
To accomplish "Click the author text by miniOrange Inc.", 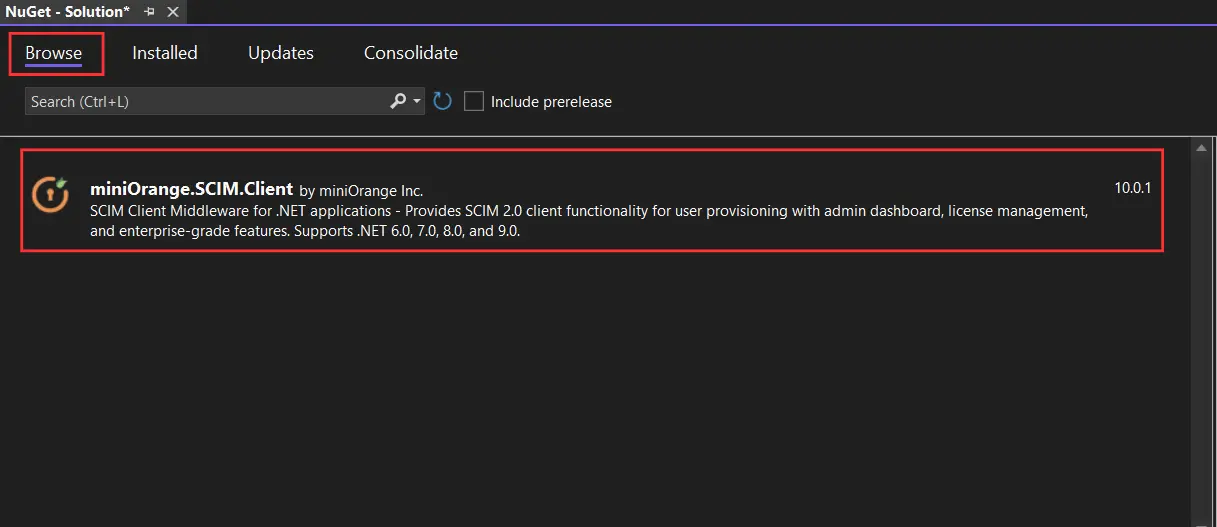I will click(361, 190).
